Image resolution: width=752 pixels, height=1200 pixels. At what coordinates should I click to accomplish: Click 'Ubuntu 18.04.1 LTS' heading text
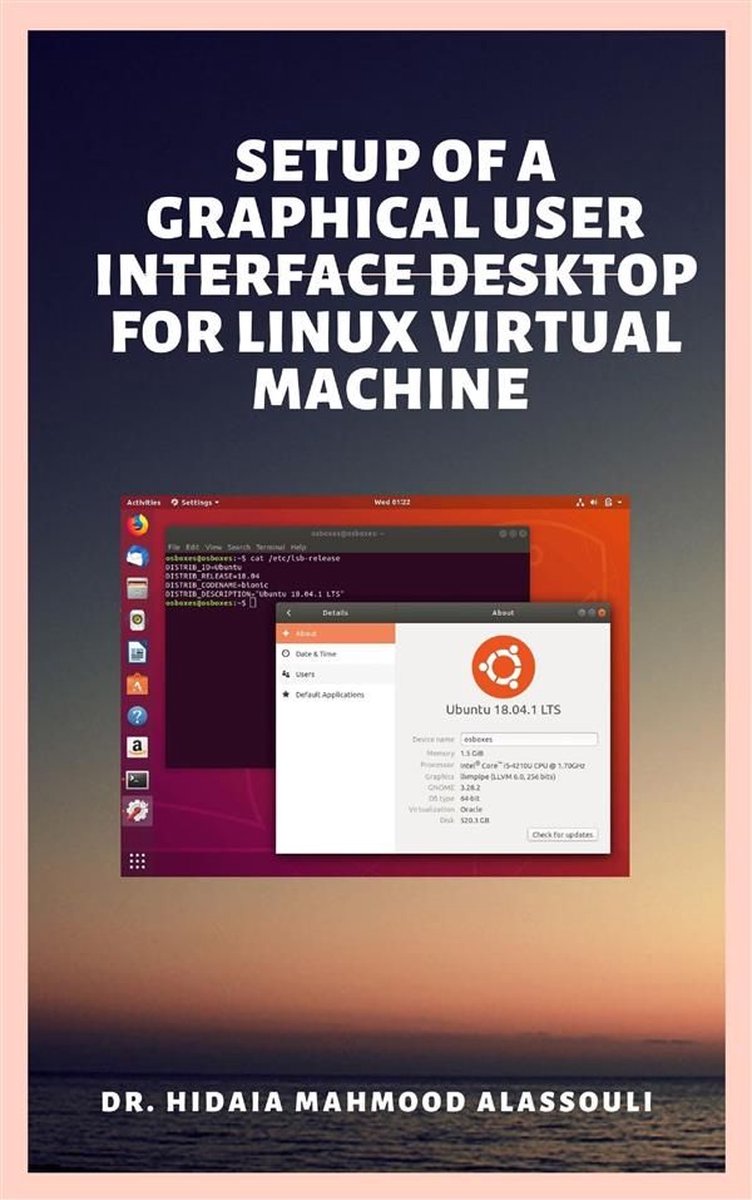[503, 710]
